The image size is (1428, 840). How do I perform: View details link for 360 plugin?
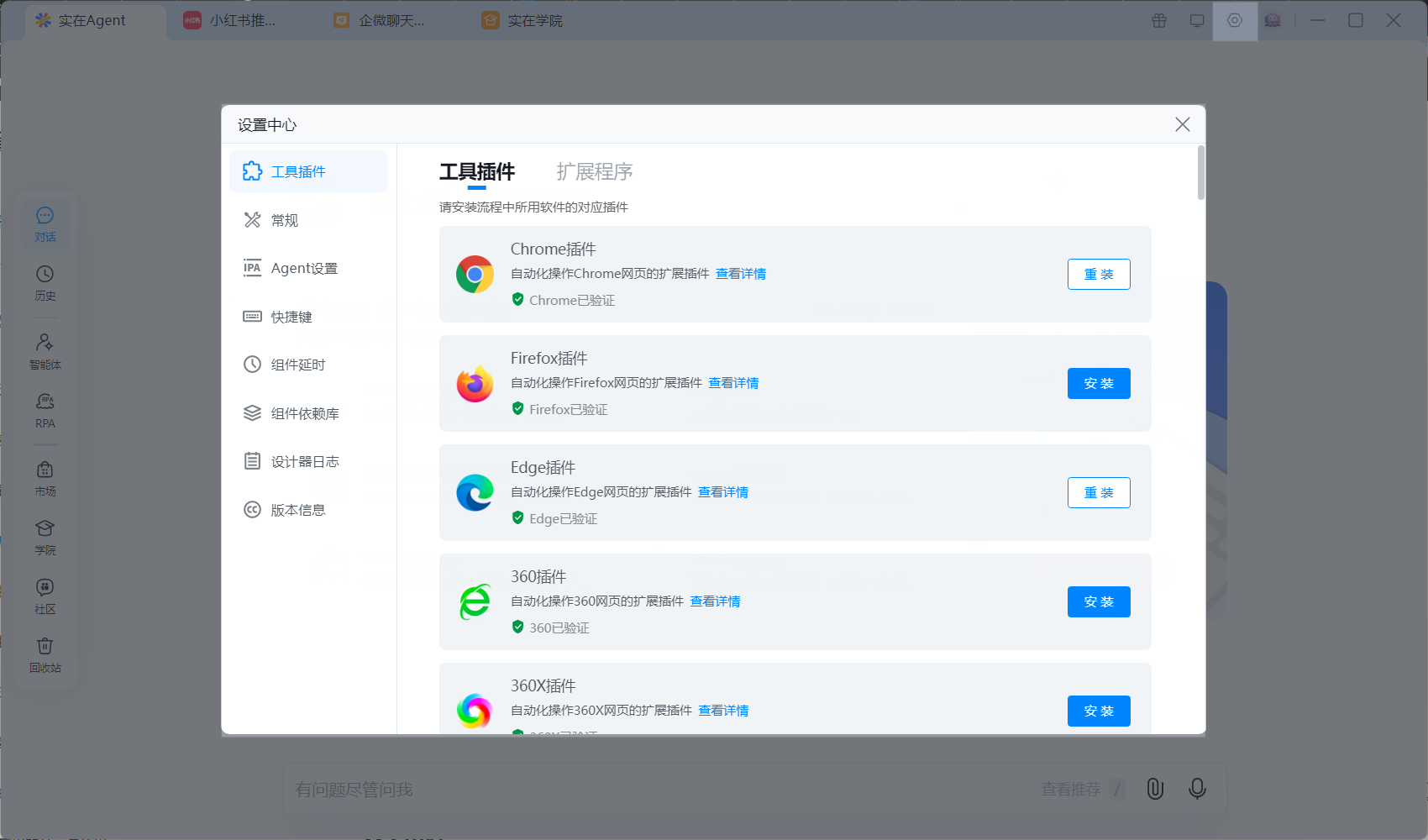(715, 601)
